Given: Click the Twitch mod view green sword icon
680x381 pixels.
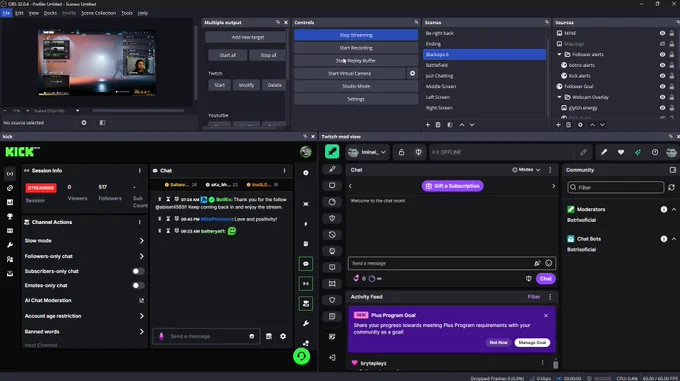Looking at the screenshot, I should point(332,152).
